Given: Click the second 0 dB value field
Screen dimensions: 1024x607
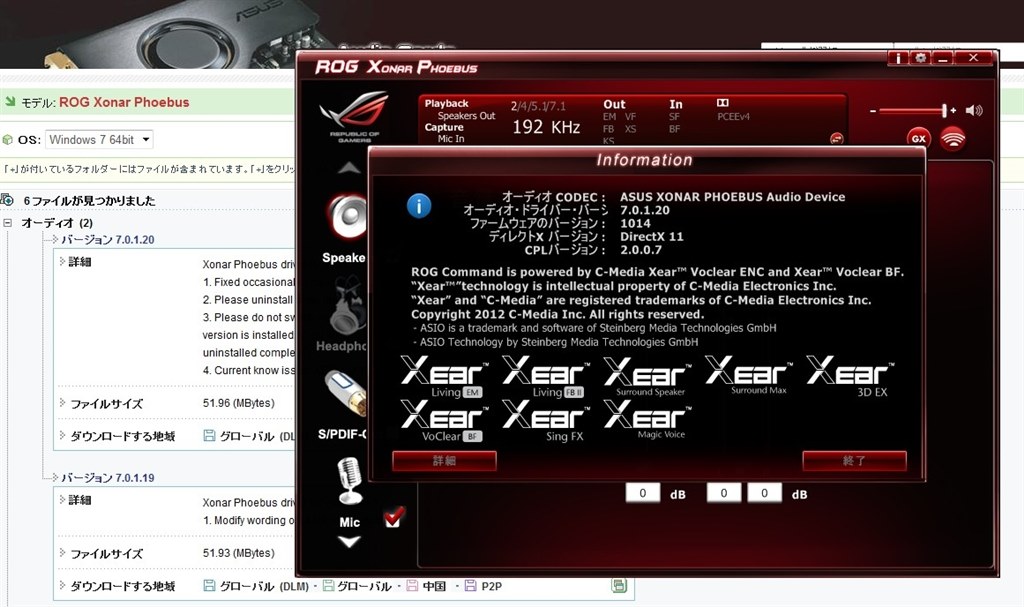Looking at the screenshot, I should [724, 493].
